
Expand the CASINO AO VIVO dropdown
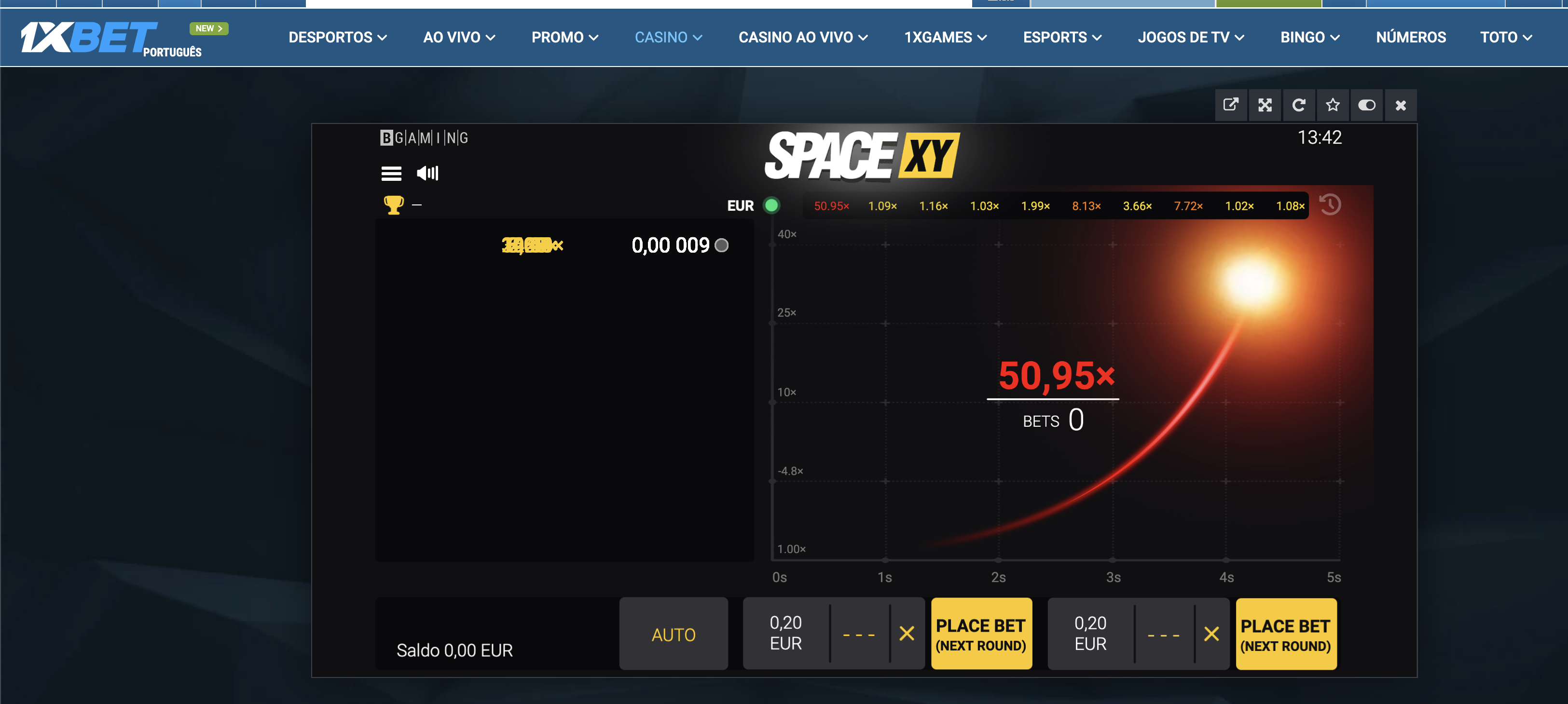coord(802,38)
